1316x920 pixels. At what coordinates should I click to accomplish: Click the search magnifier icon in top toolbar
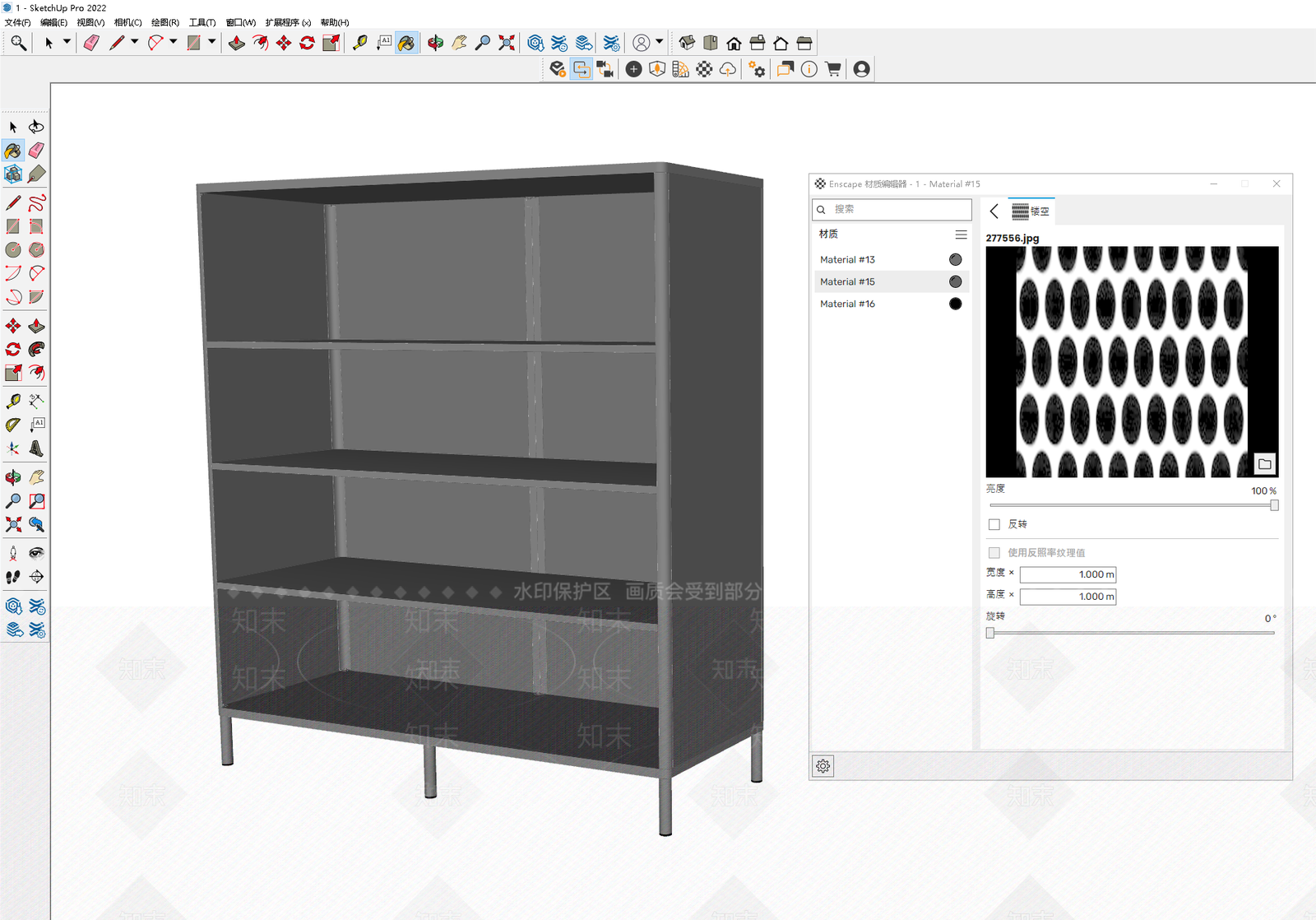click(18, 43)
